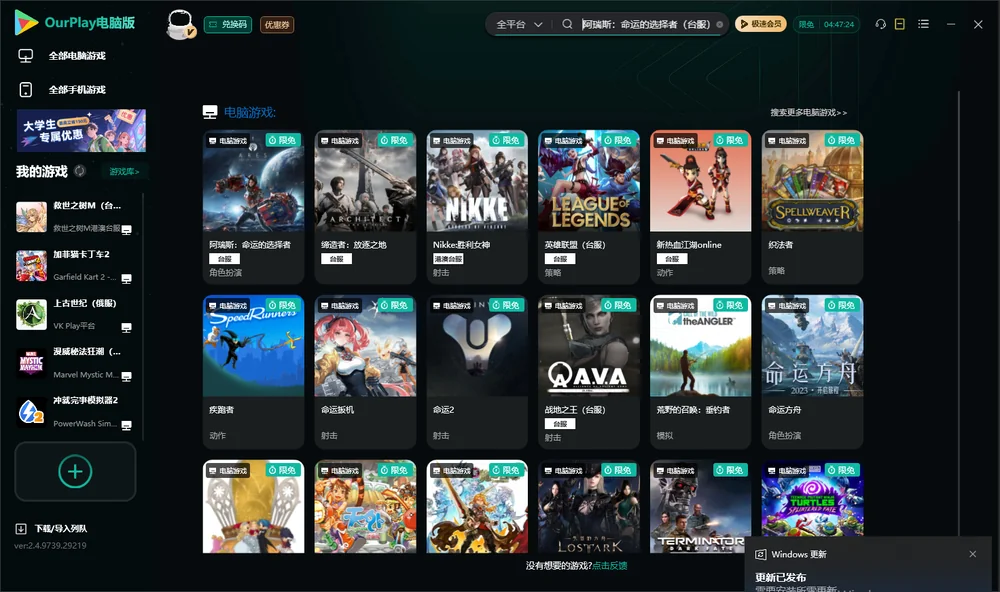
Task: Open the Nikke:胜利女神 game card
Action: pos(477,207)
